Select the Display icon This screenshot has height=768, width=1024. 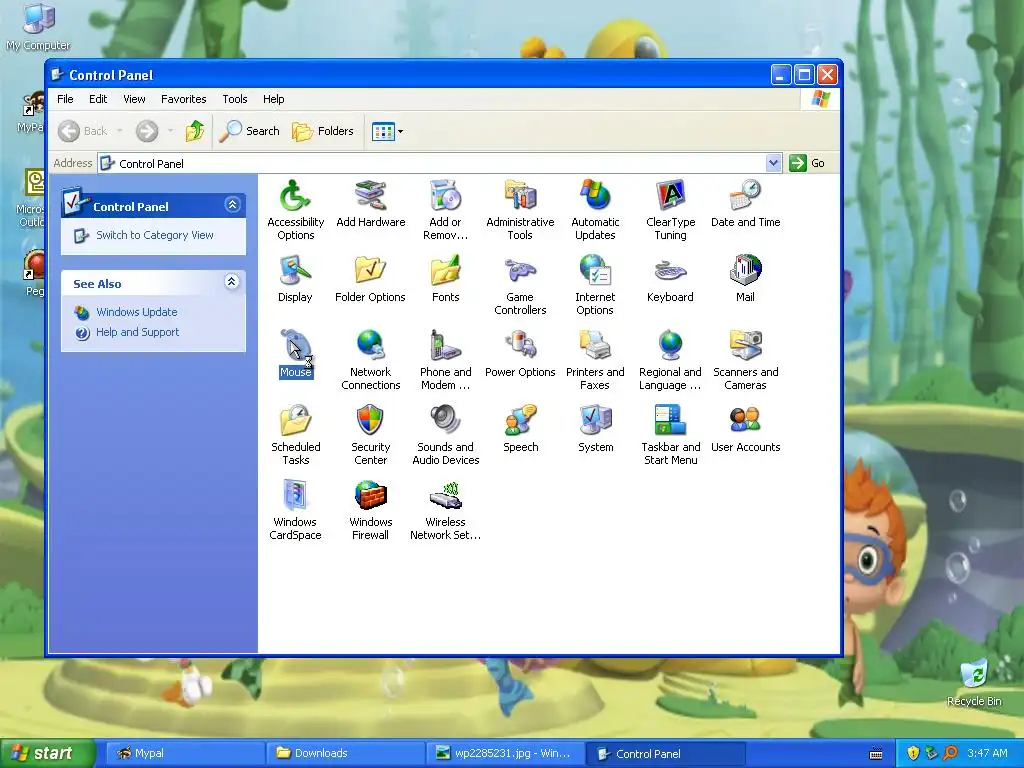(295, 279)
